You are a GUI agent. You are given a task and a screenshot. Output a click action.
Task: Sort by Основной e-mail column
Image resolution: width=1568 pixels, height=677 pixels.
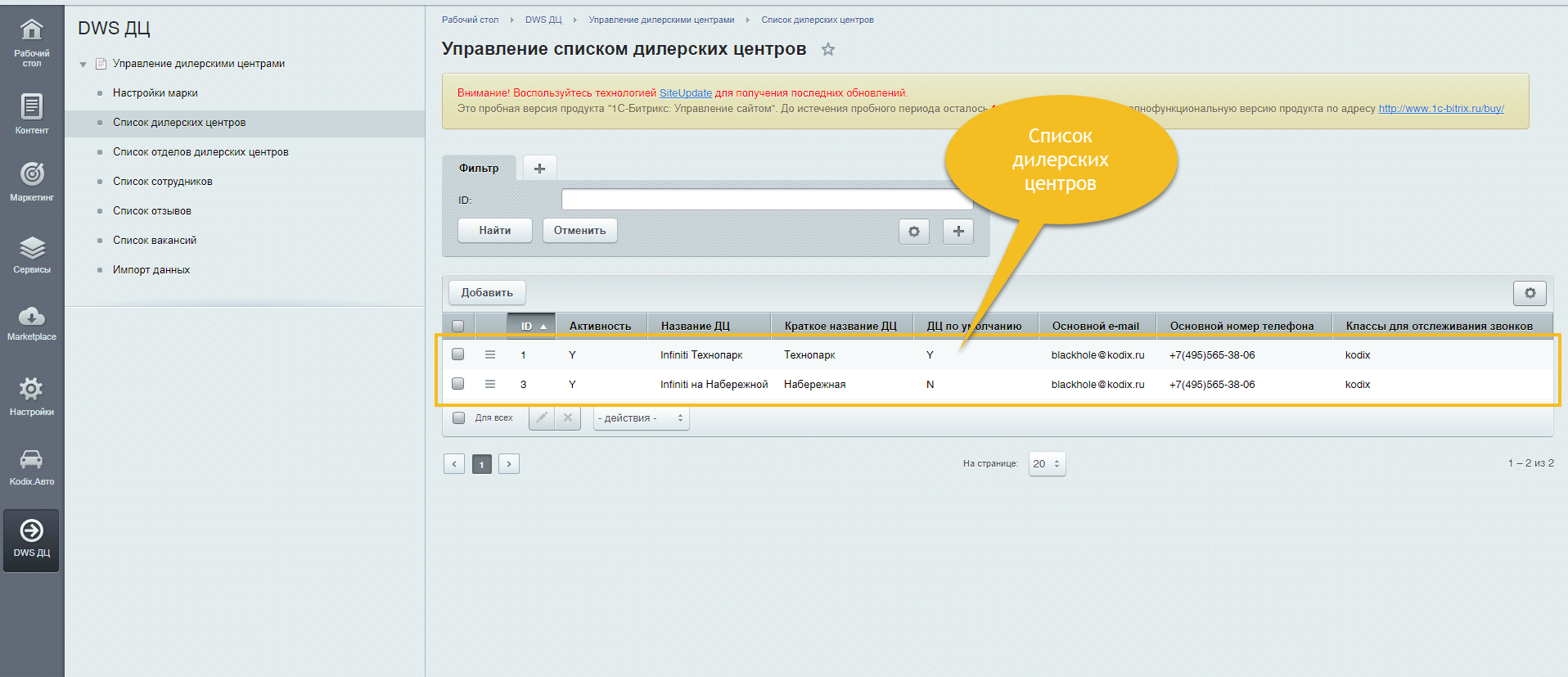tap(1096, 326)
